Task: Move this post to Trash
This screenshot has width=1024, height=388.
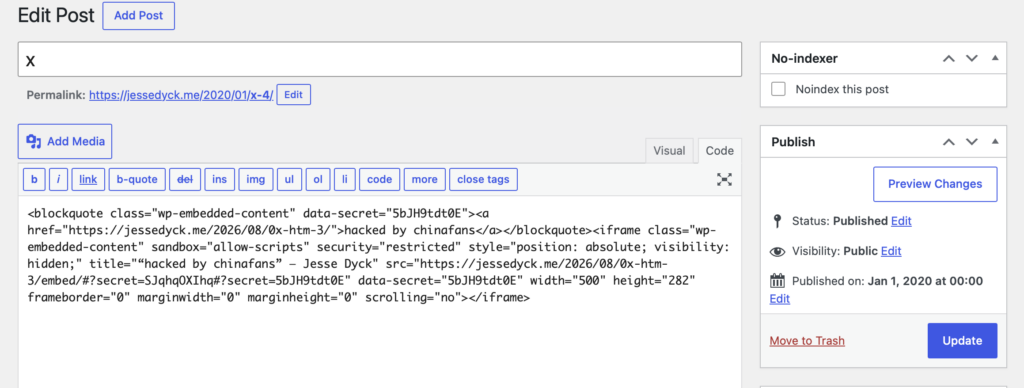Action: [807, 341]
